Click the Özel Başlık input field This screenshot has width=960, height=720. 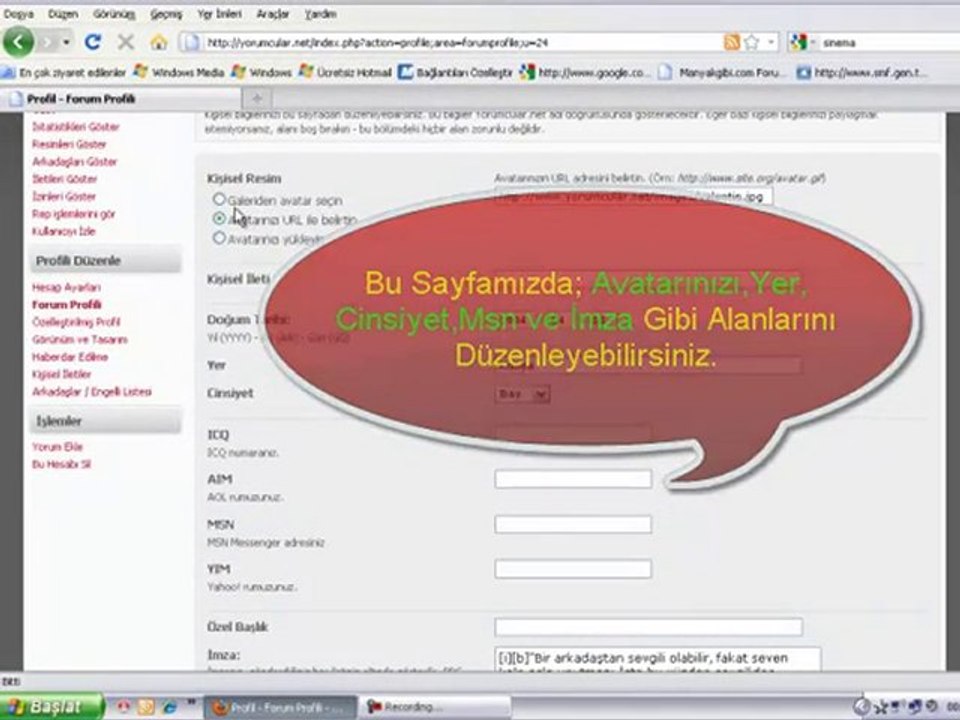(x=648, y=626)
